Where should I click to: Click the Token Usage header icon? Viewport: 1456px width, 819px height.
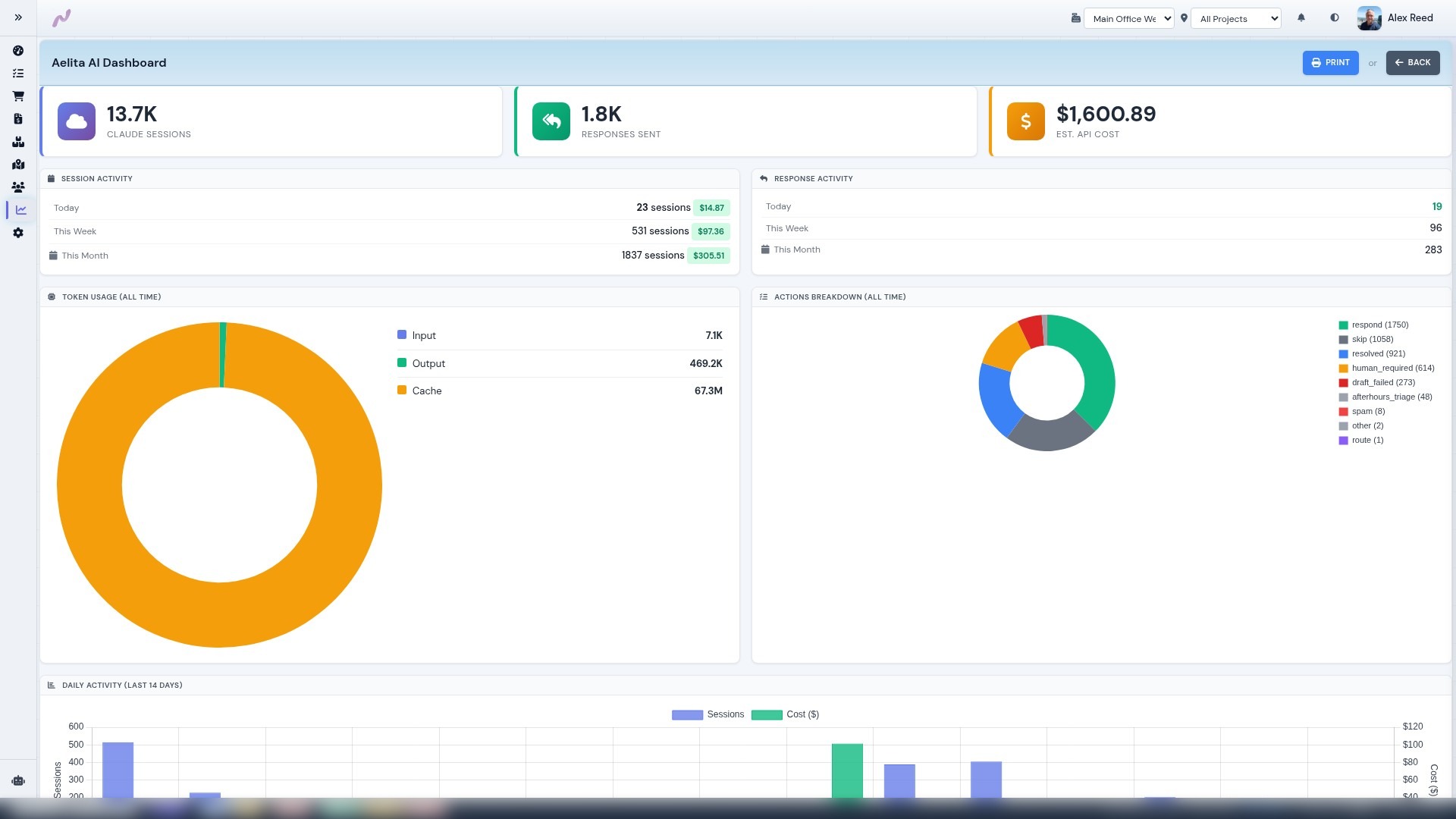tap(52, 297)
